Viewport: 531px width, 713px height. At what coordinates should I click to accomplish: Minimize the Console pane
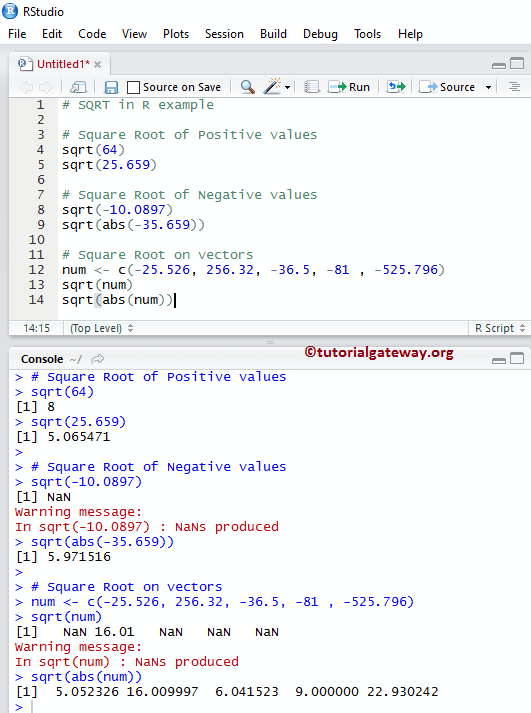coord(499,361)
